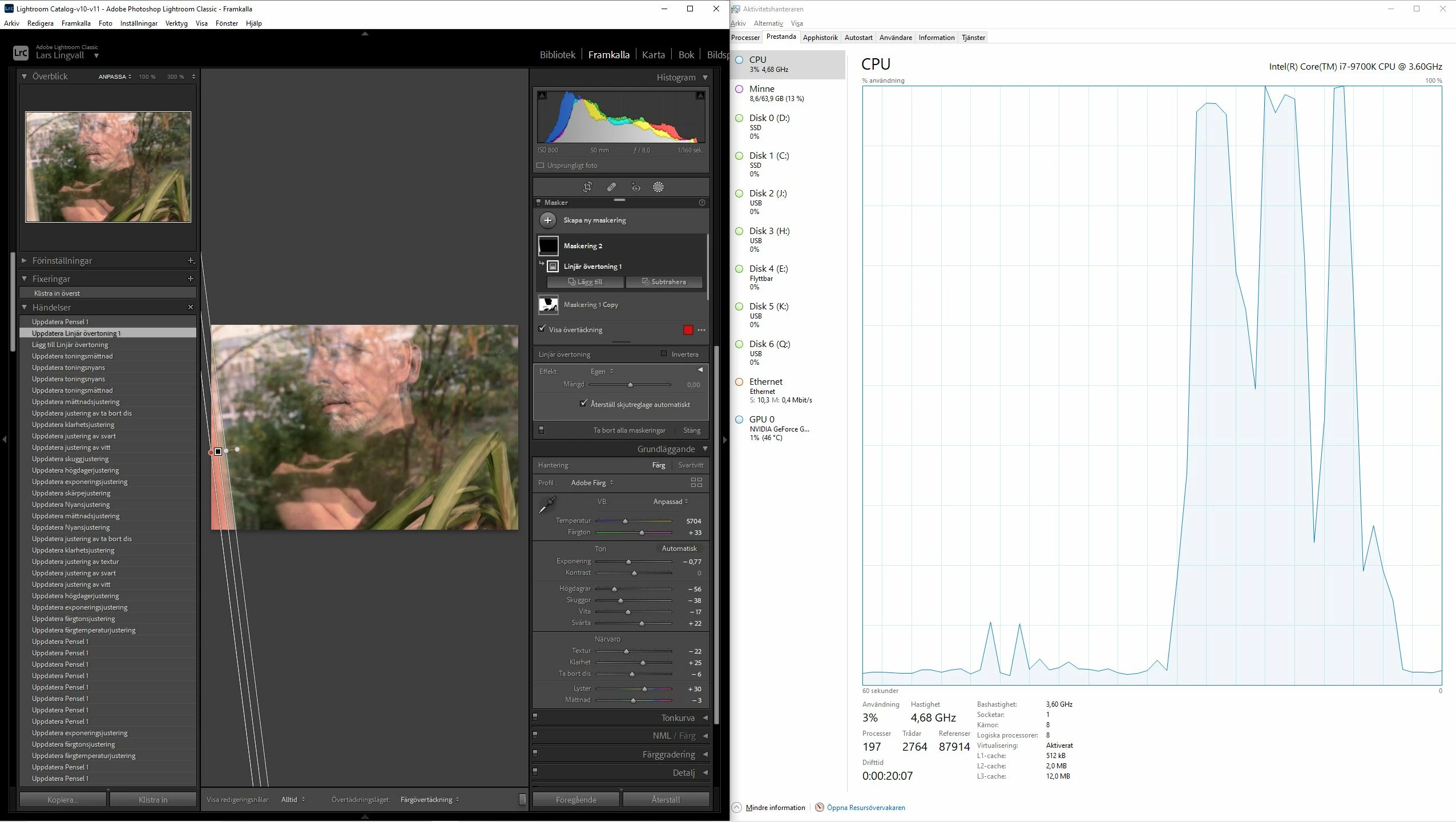Toggle Återställ skjutreglage automatiskt checkbox

click(x=583, y=404)
